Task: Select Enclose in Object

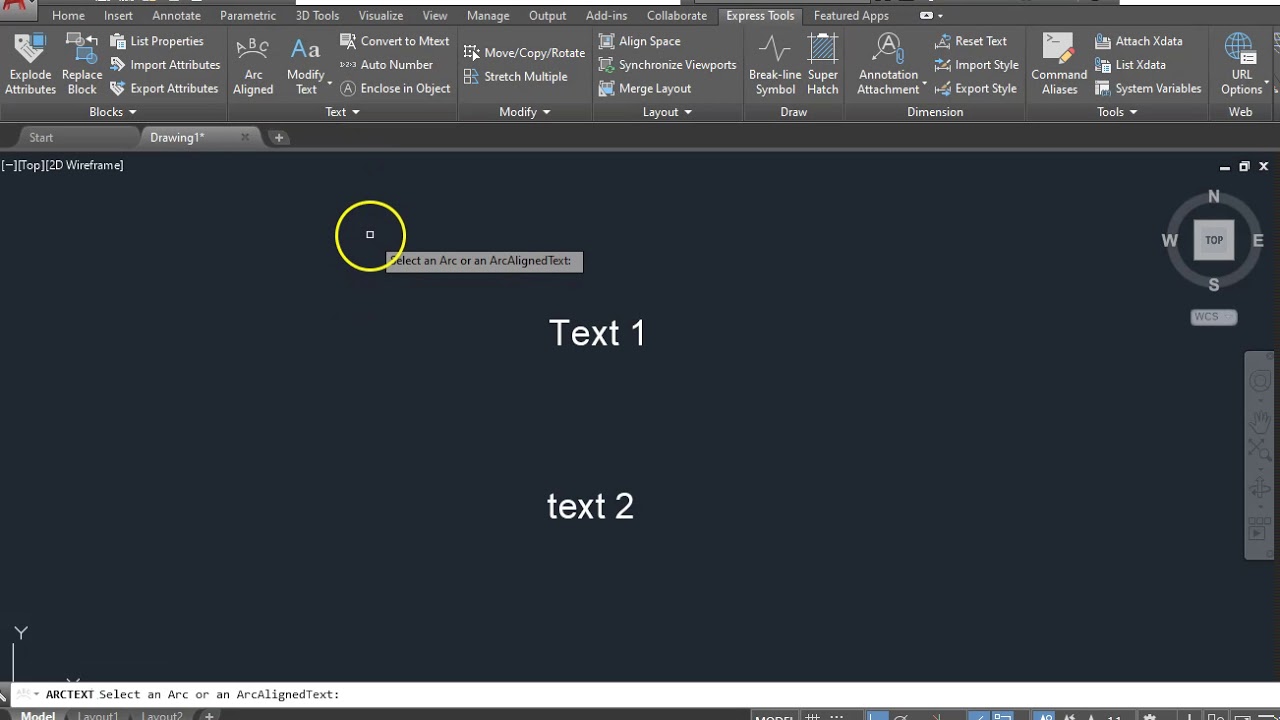Action: (395, 88)
